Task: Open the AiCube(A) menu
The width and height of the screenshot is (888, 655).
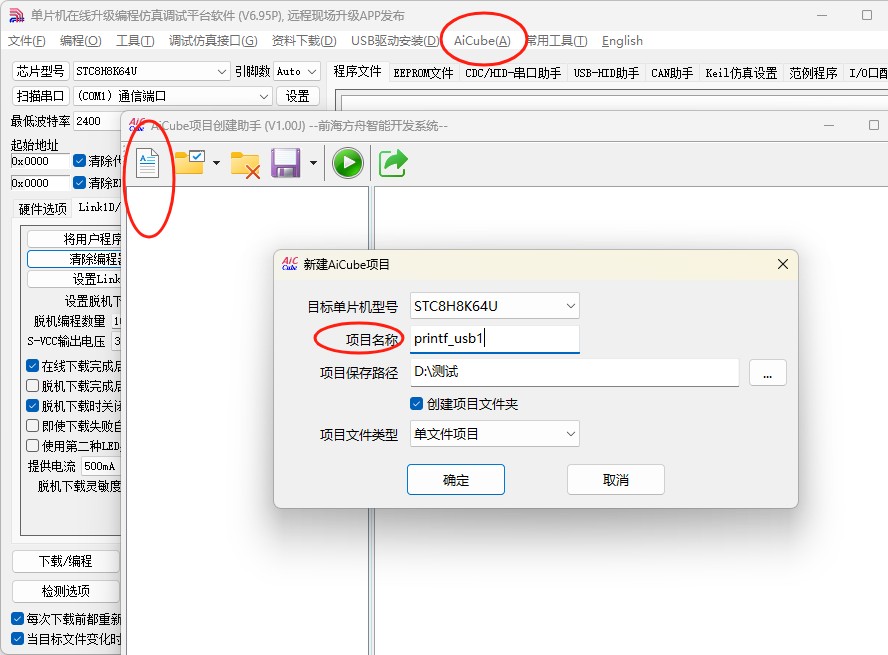Action: (x=482, y=41)
